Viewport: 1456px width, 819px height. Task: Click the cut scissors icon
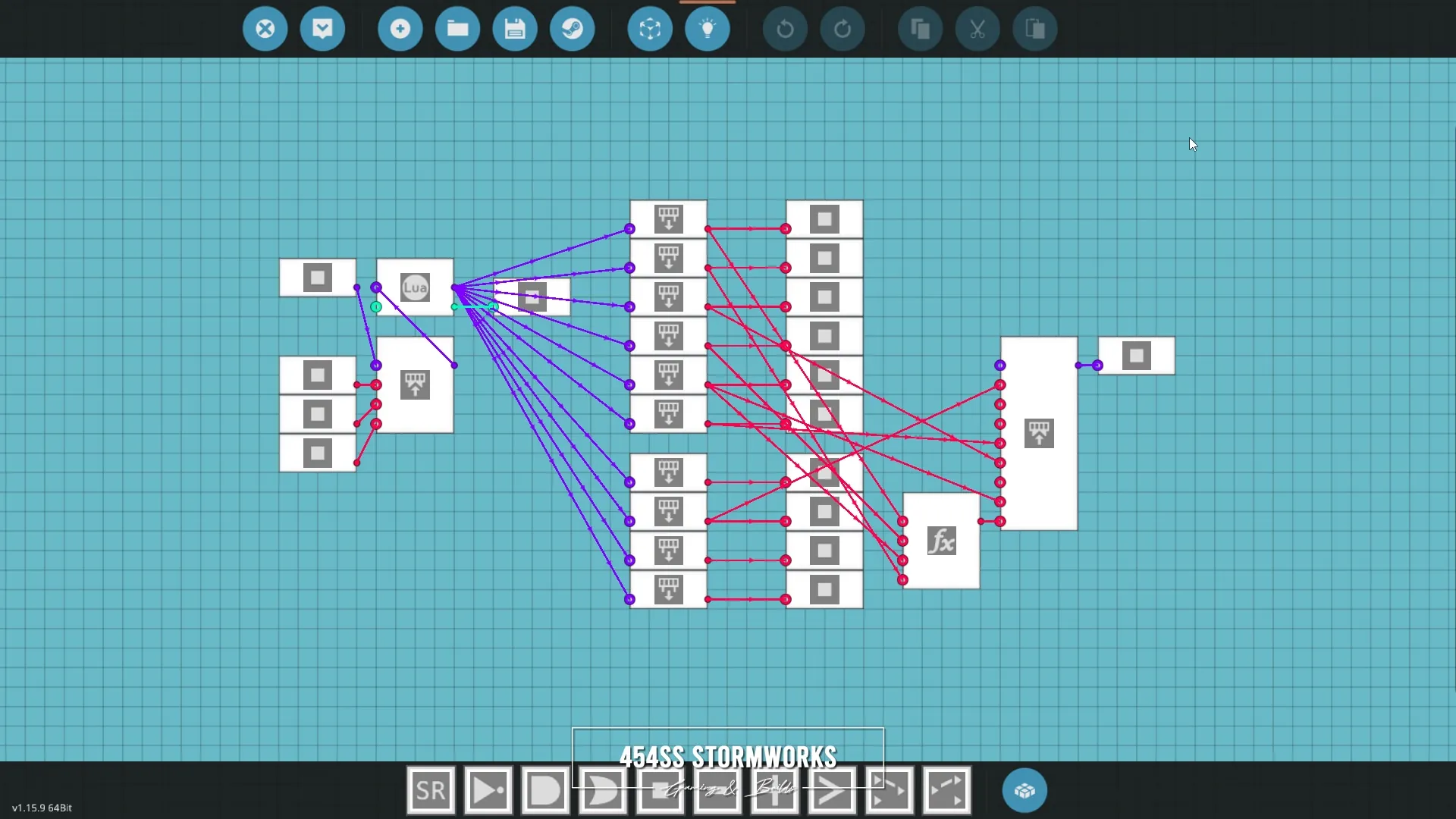[x=977, y=29]
